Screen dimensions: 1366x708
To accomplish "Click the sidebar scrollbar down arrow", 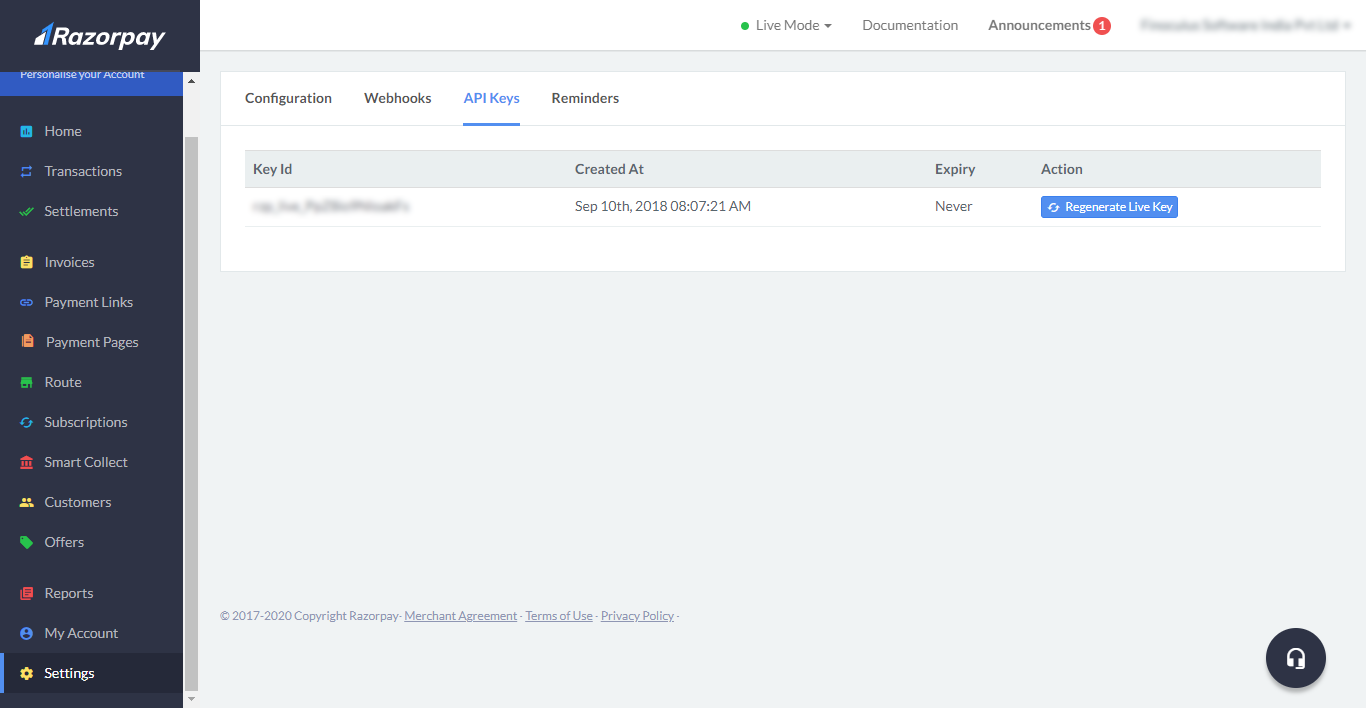I will 192,699.
